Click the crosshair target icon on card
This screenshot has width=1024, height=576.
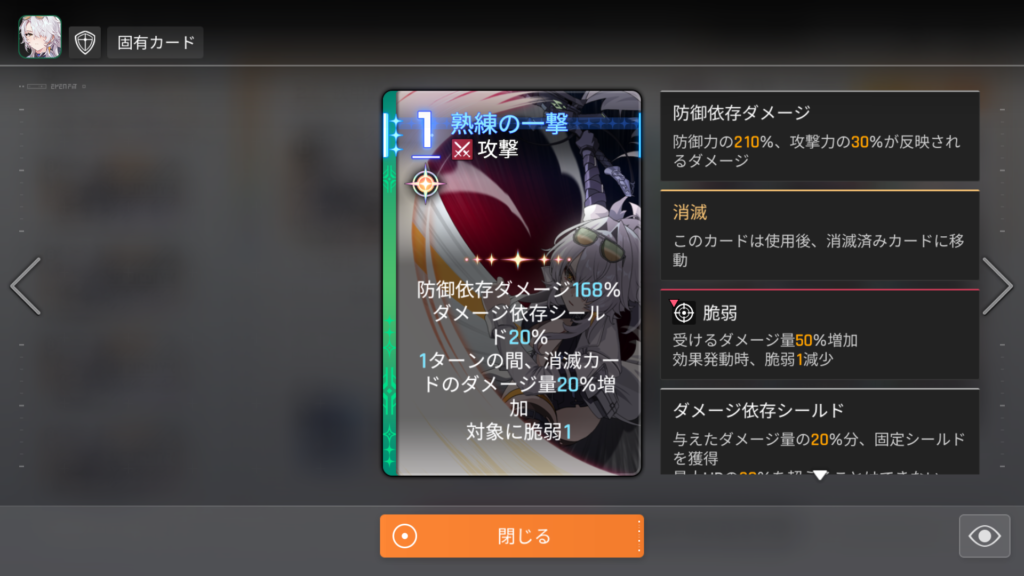[425, 184]
